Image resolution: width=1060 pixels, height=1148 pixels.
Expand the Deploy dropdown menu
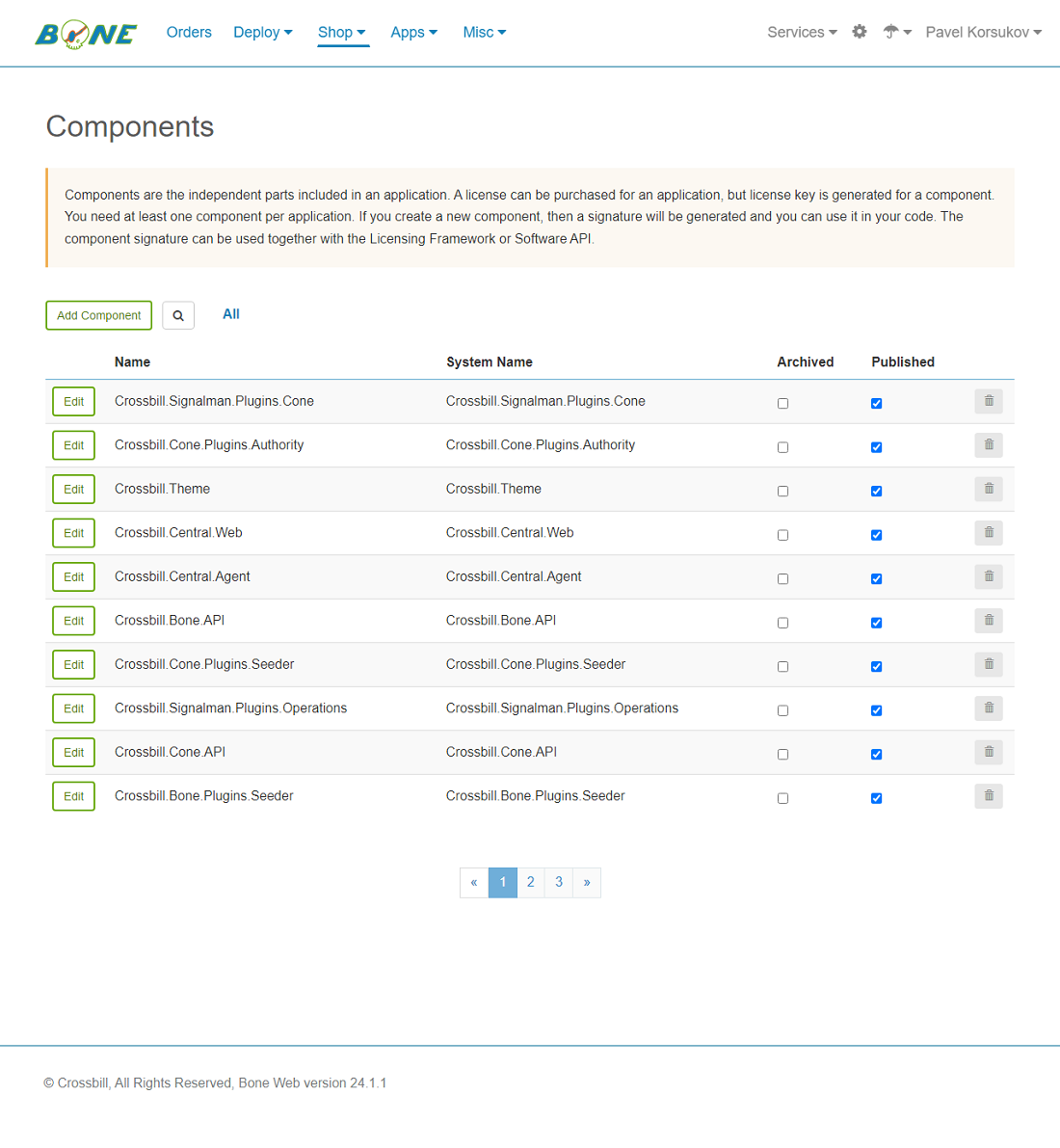(x=262, y=32)
